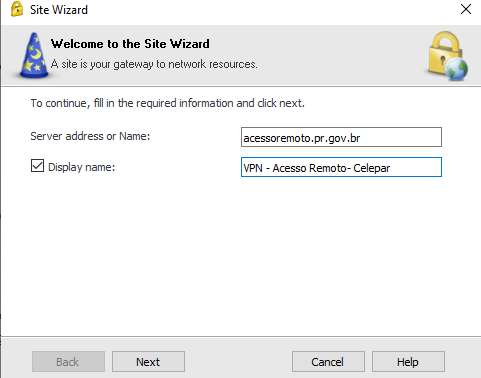Click the Site Wizard title text
This screenshot has height=378, width=481.
coord(59,10)
